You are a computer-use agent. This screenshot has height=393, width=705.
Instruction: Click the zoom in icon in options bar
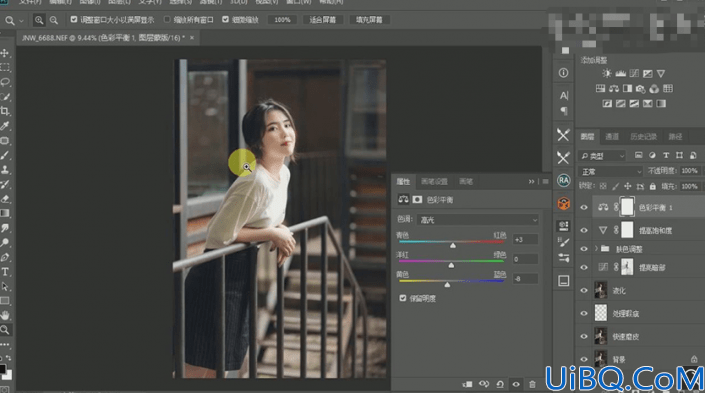[39, 20]
